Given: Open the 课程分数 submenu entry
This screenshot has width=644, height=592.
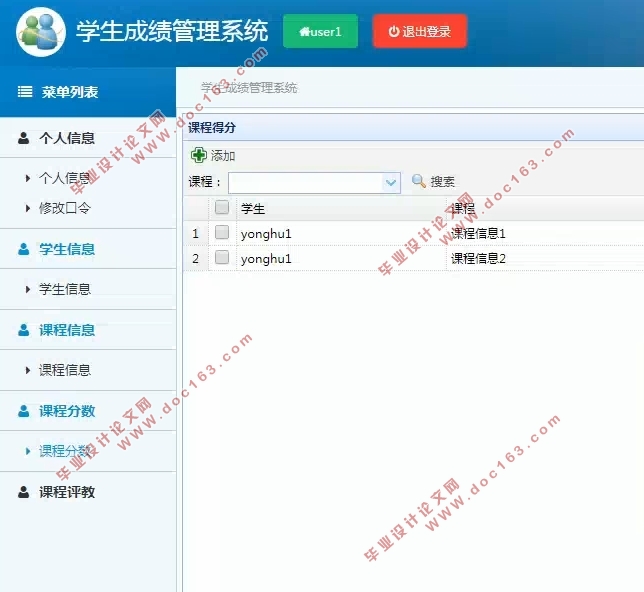Looking at the screenshot, I should click(x=64, y=451).
